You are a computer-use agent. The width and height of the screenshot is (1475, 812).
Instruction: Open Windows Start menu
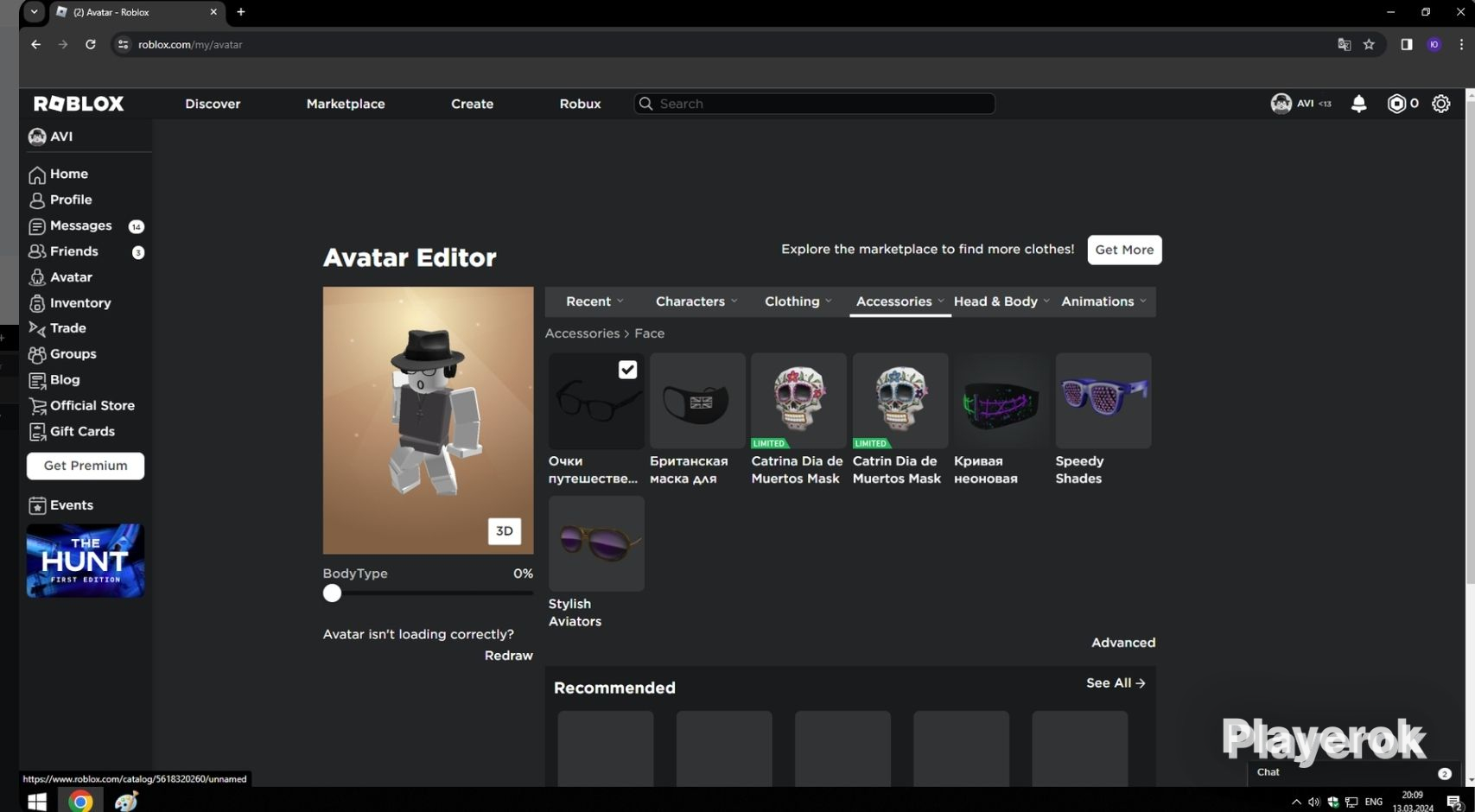(36, 802)
